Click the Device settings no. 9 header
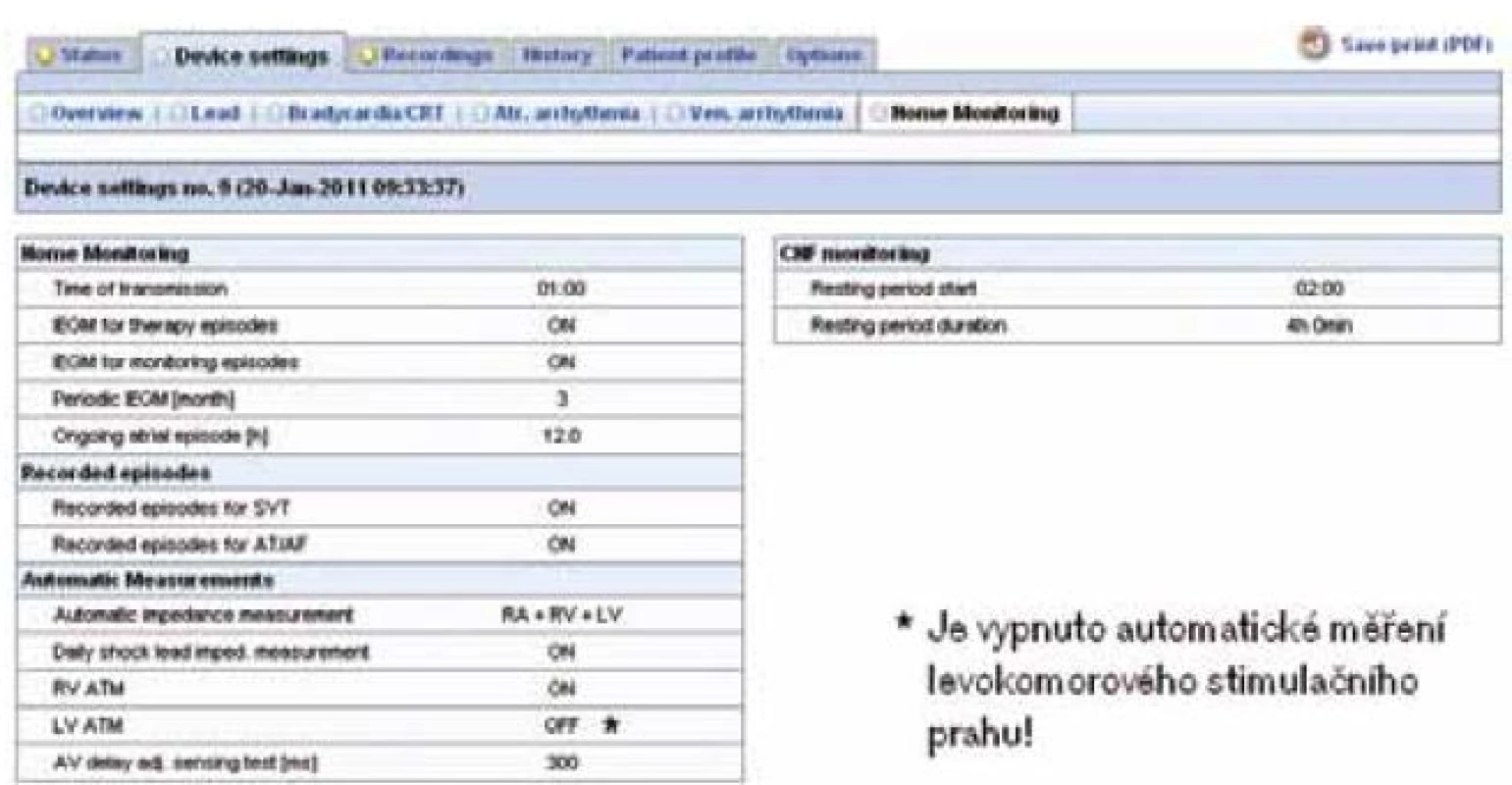This screenshot has width=1512, height=785. [758, 187]
